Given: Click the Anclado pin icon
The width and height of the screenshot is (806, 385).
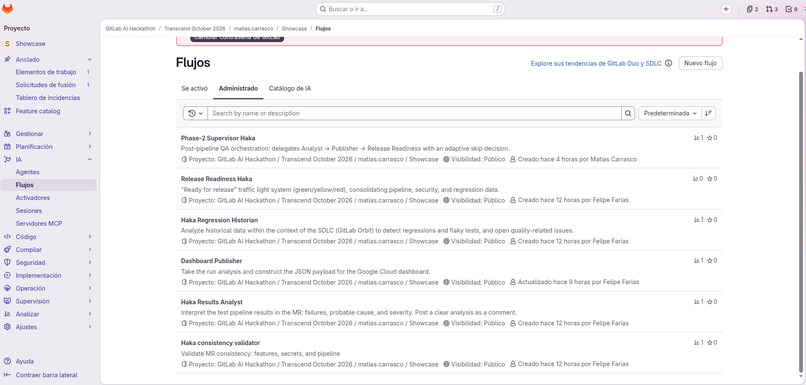Looking at the screenshot, I should pos(7,60).
